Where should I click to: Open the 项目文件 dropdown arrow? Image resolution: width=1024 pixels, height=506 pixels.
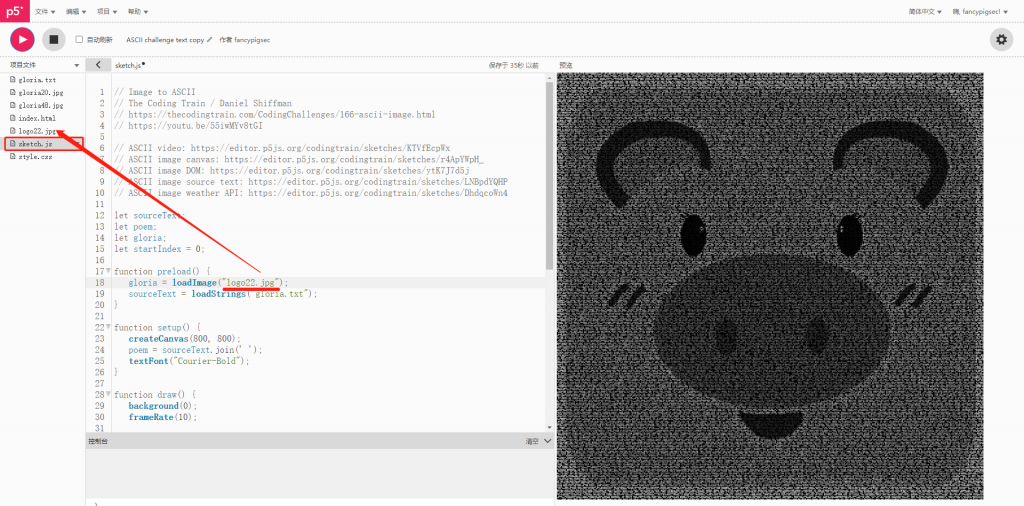[77, 66]
